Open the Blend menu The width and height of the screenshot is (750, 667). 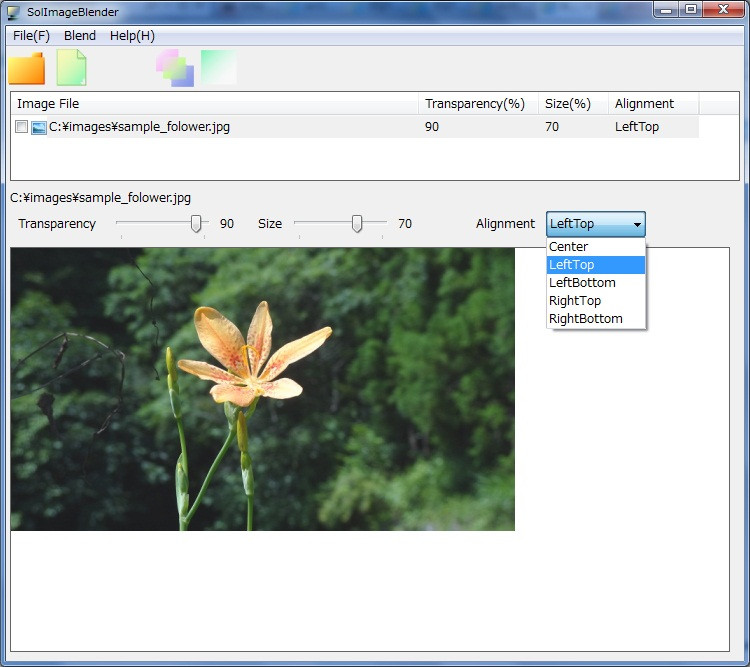80,36
